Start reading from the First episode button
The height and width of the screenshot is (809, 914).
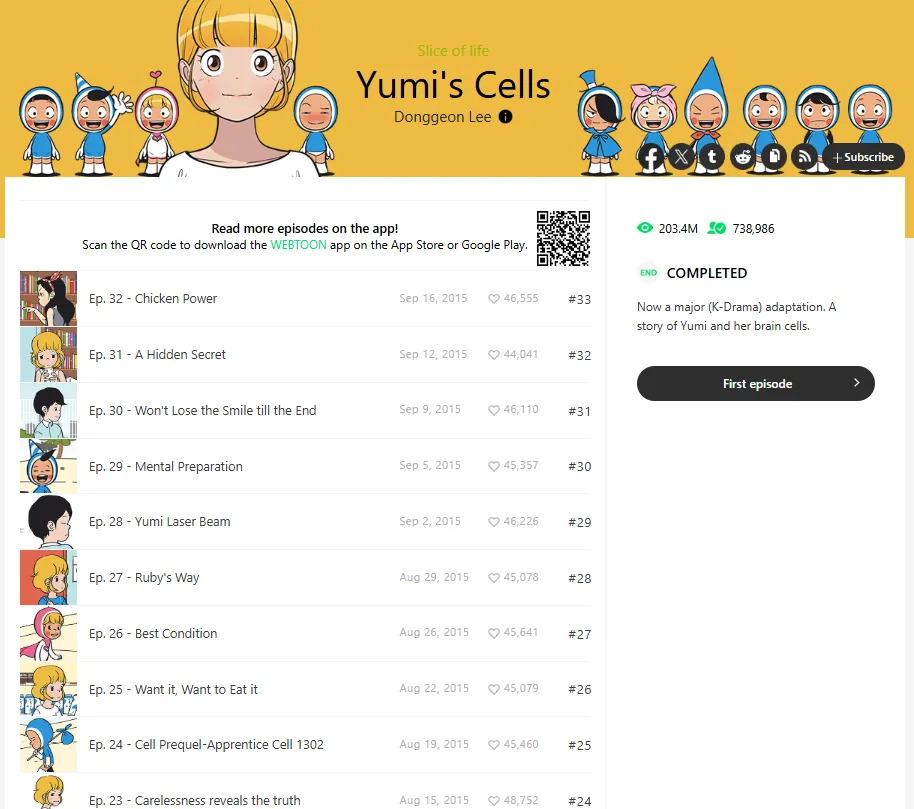755,384
